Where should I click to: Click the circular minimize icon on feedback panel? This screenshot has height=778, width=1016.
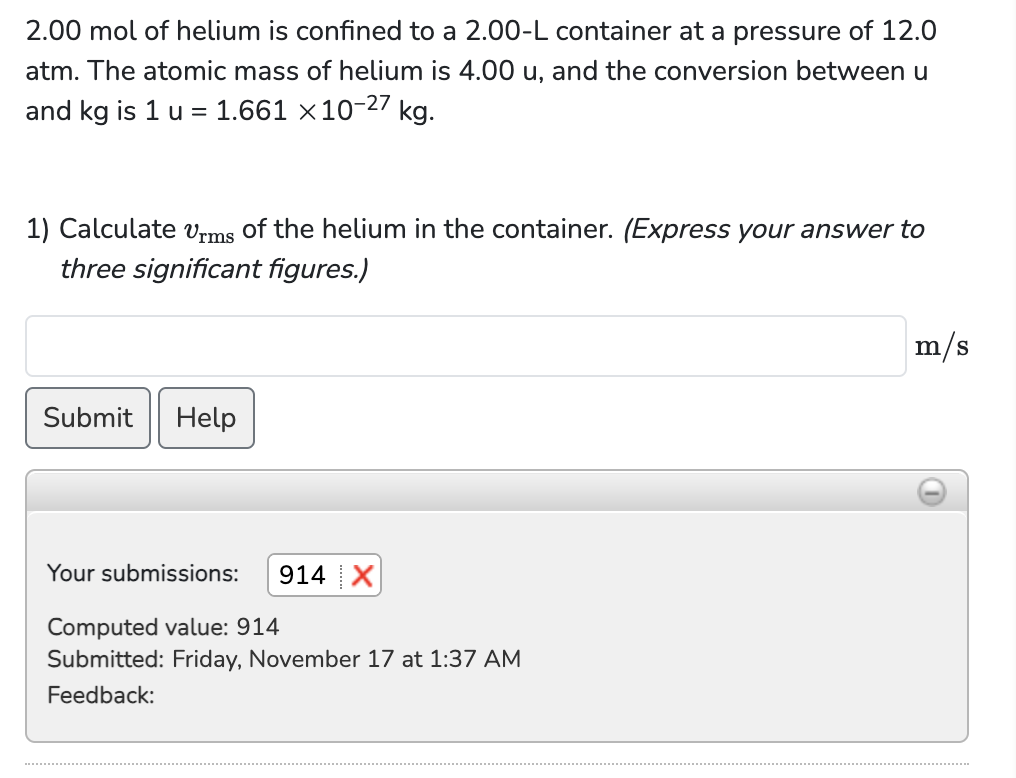coord(932,492)
